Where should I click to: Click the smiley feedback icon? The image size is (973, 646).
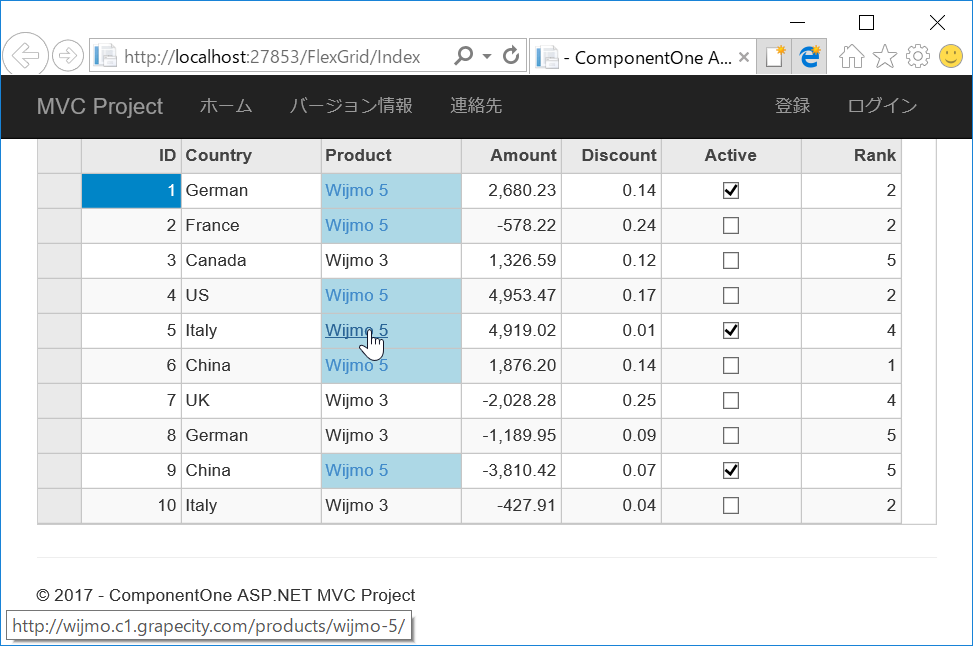[951, 56]
